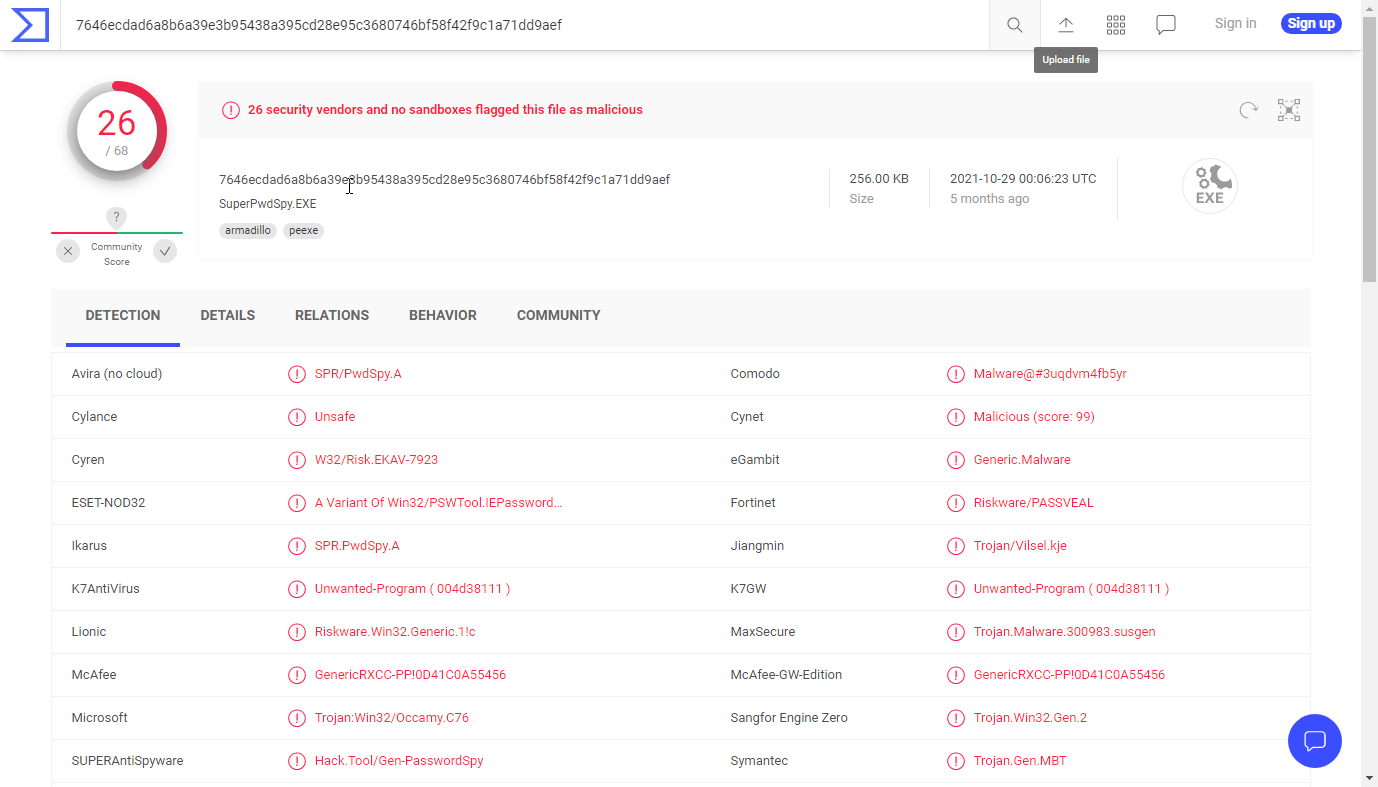Open the DETAILS tab
This screenshot has height=787, width=1378.
[x=228, y=315]
